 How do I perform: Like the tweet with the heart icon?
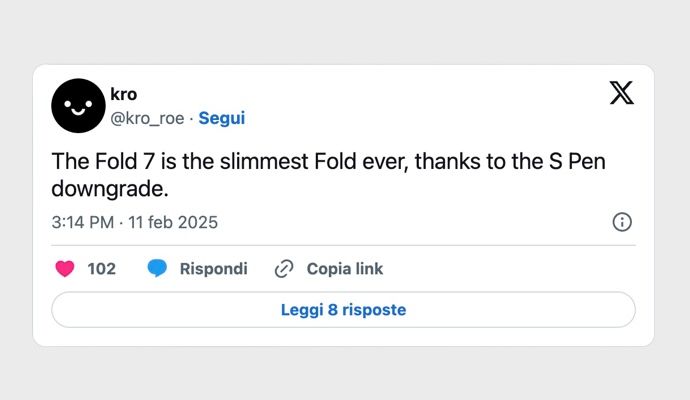(x=65, y=268)
